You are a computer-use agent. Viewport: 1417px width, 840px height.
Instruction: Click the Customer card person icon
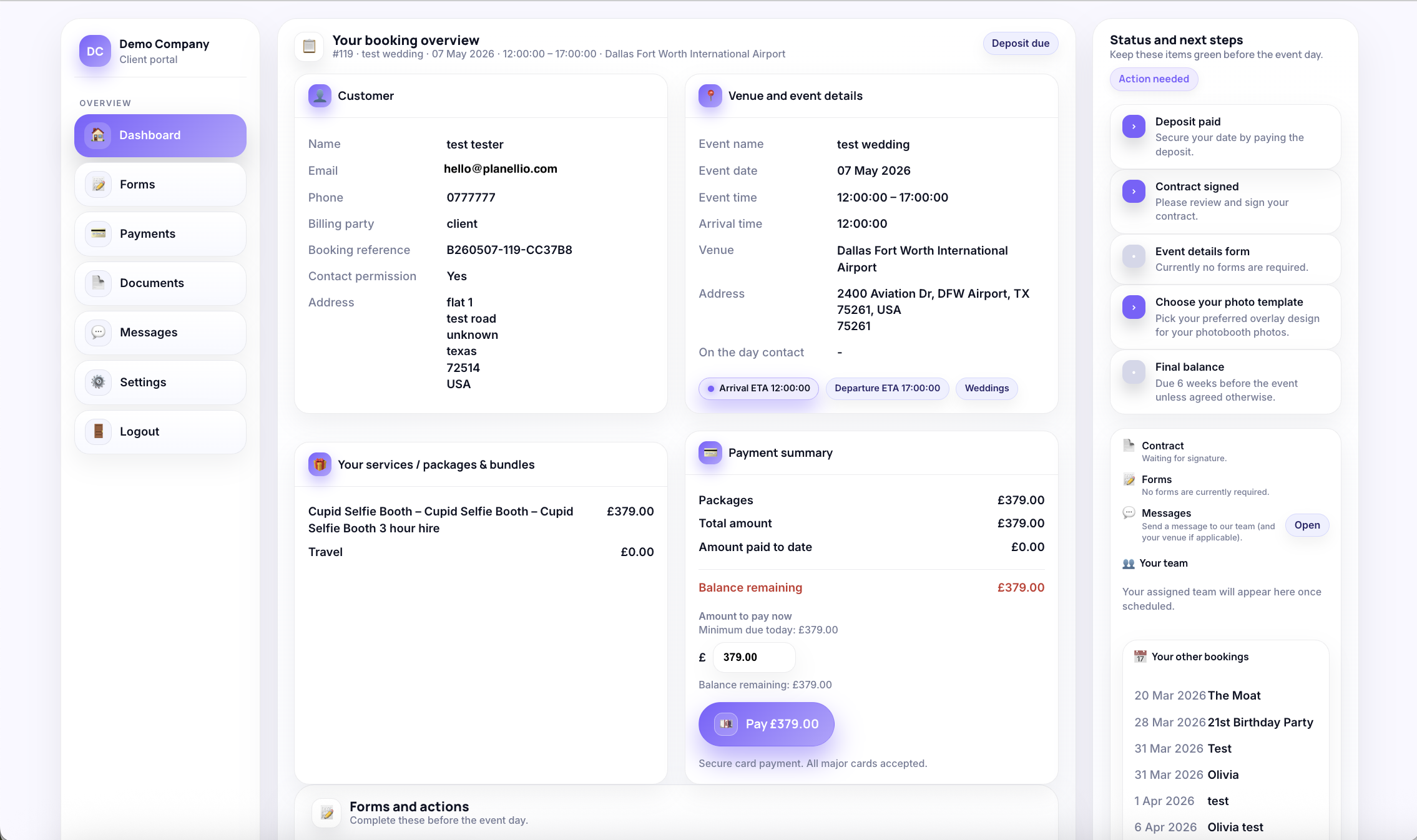coord(320,96)
